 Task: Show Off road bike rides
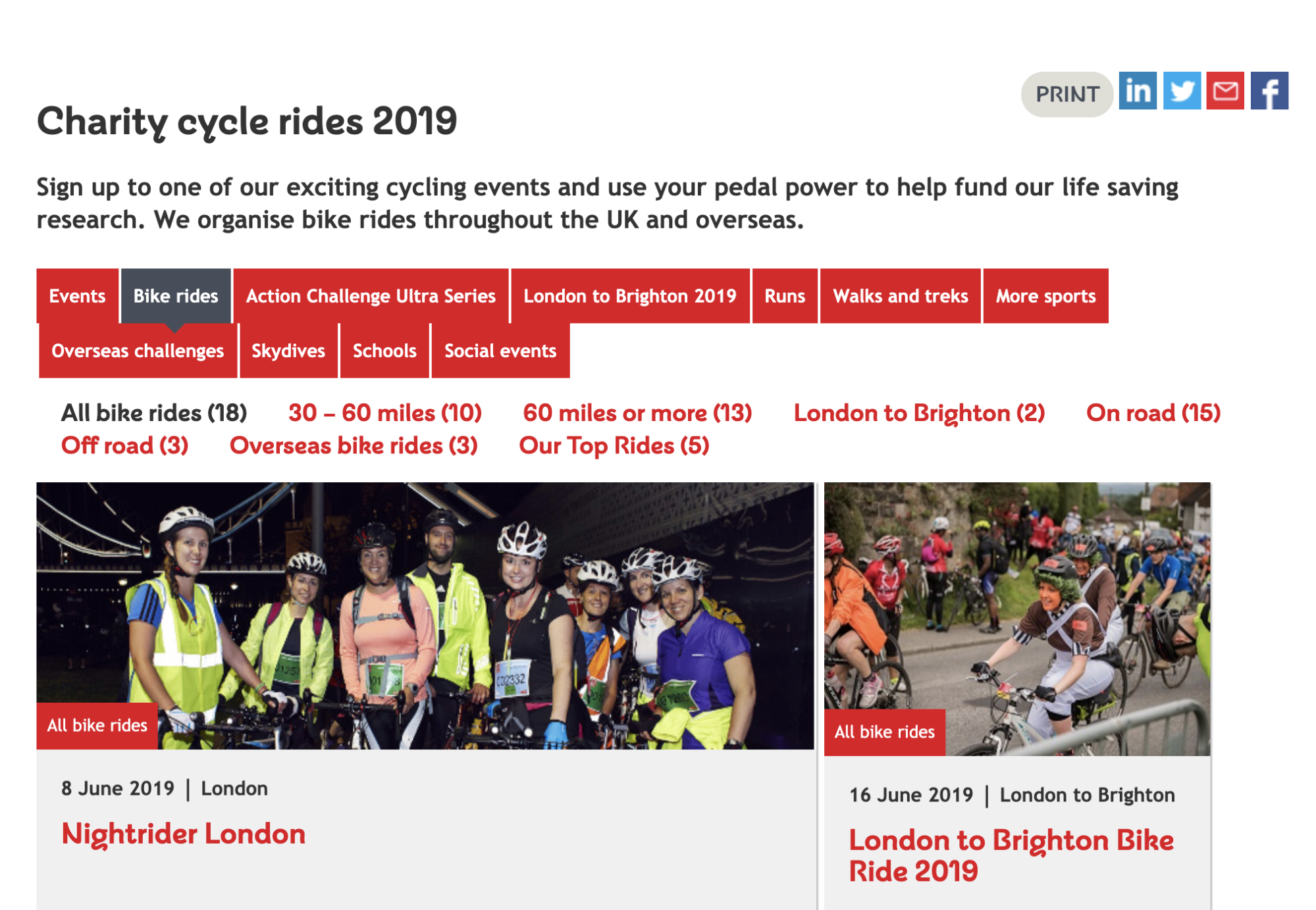(124, 445)
